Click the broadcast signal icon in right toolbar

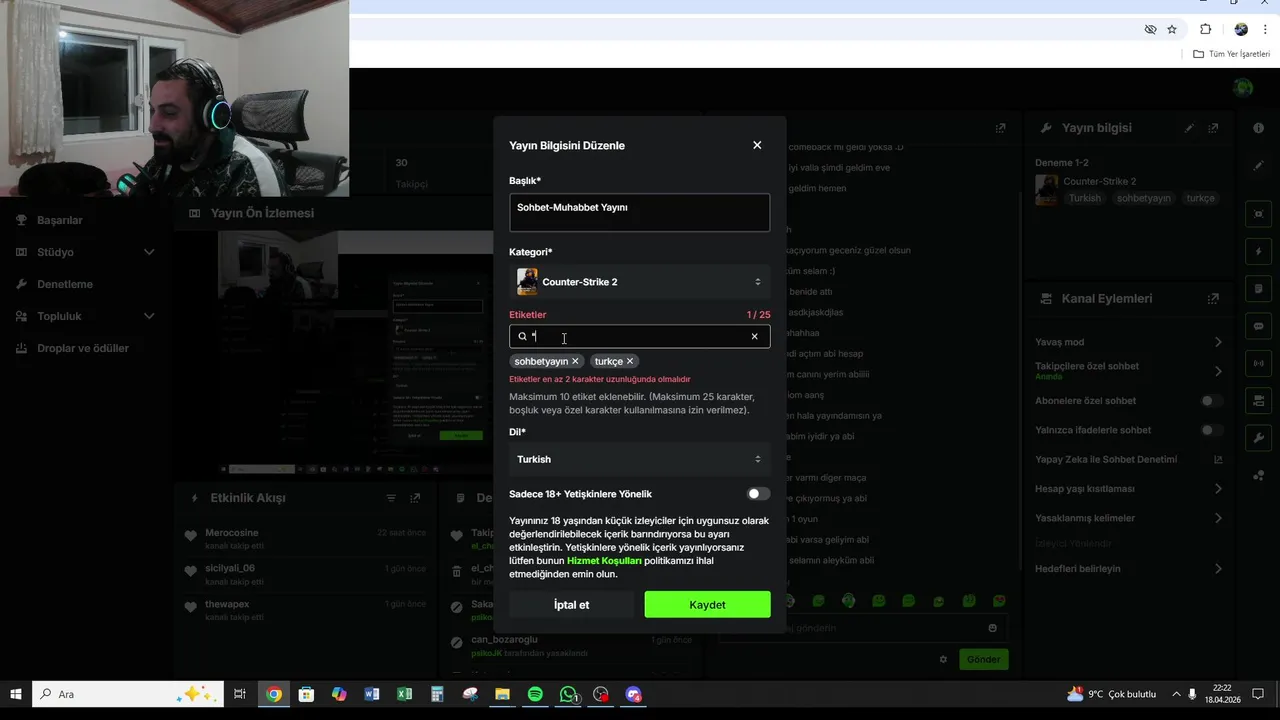1258,363
